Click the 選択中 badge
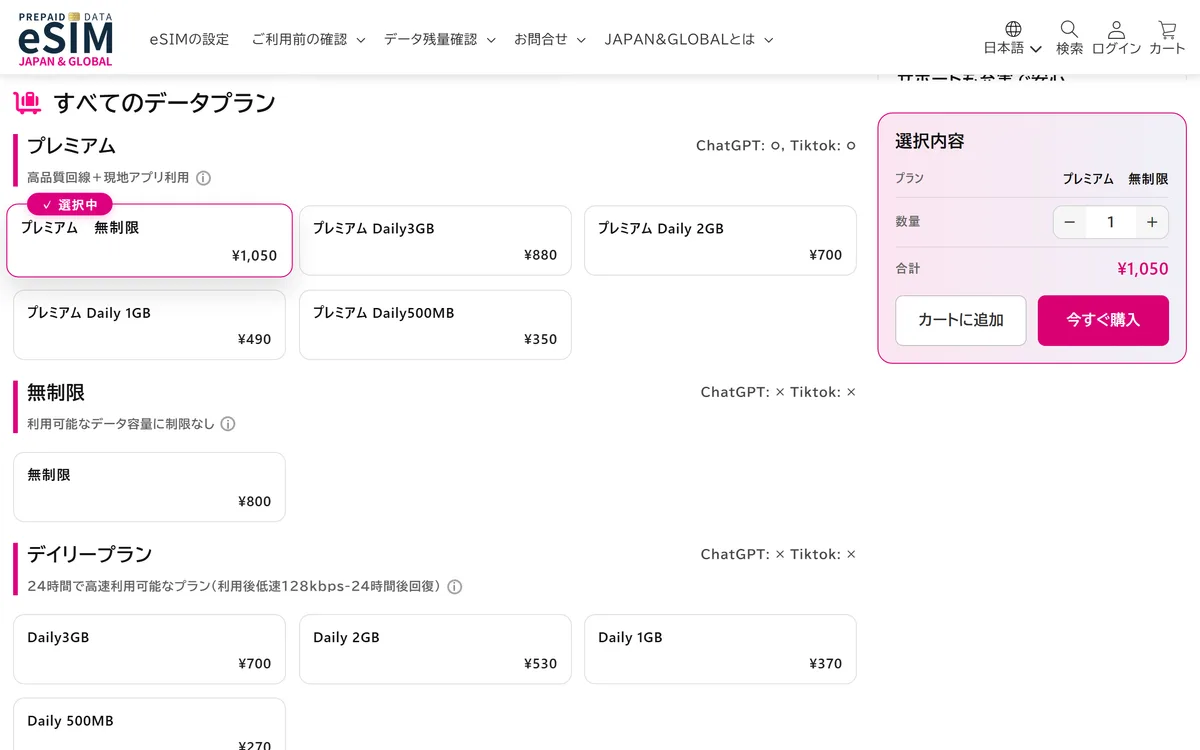The image size is (1200, 750). [70, 204]
